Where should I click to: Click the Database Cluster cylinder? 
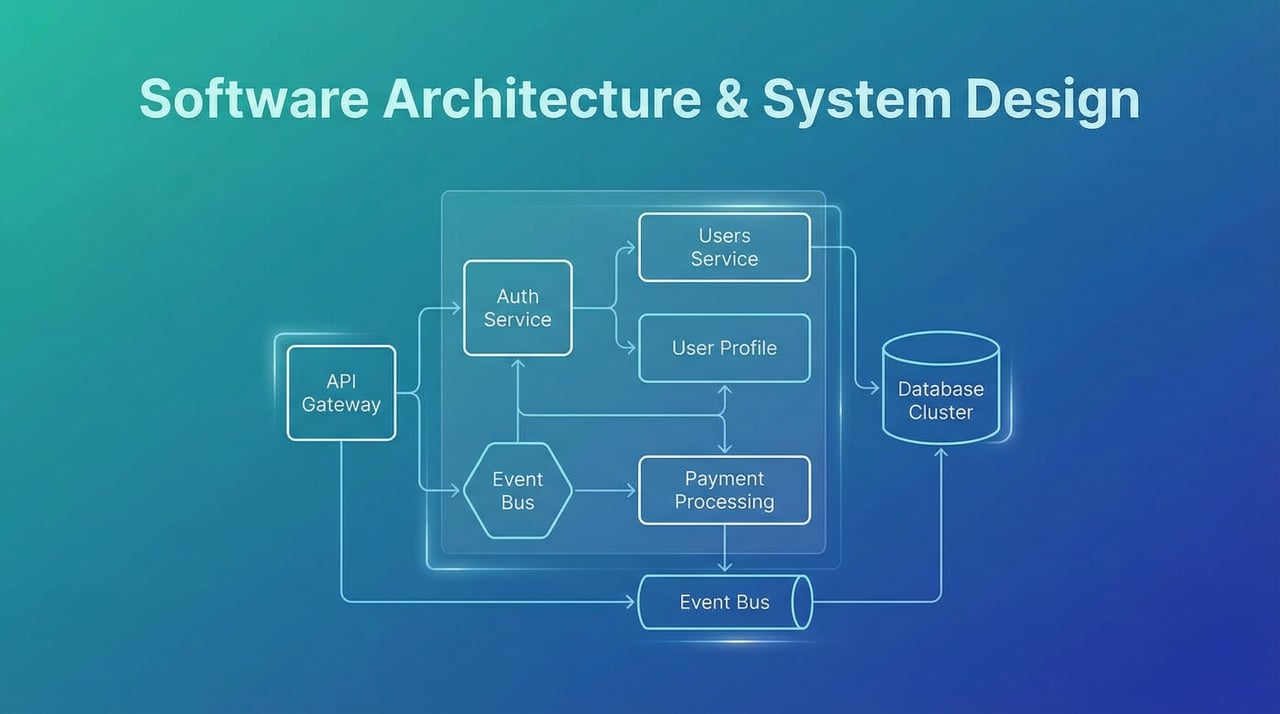940,389
